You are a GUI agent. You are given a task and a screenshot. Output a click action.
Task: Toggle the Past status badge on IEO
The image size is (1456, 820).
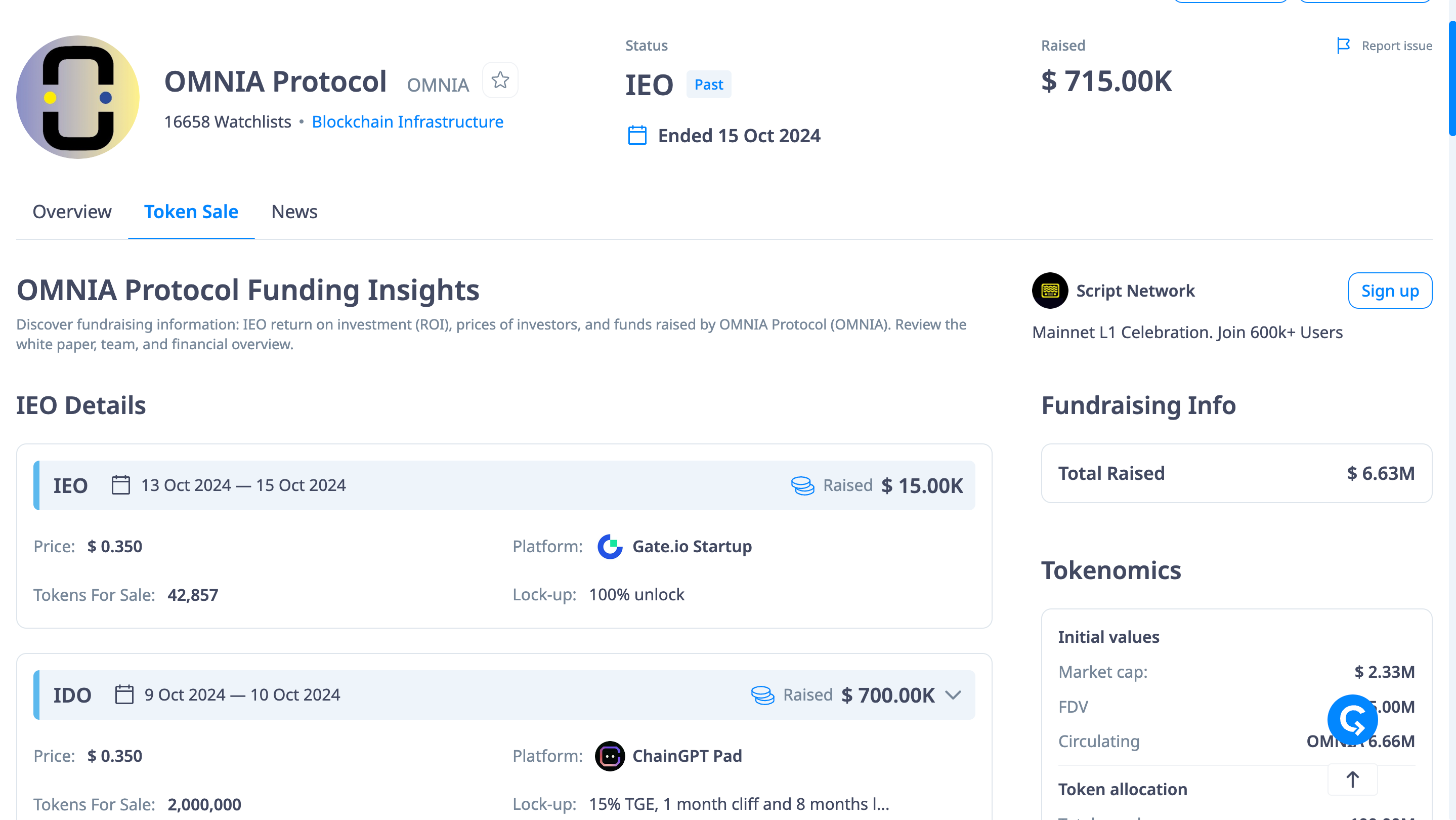point(709,84)
